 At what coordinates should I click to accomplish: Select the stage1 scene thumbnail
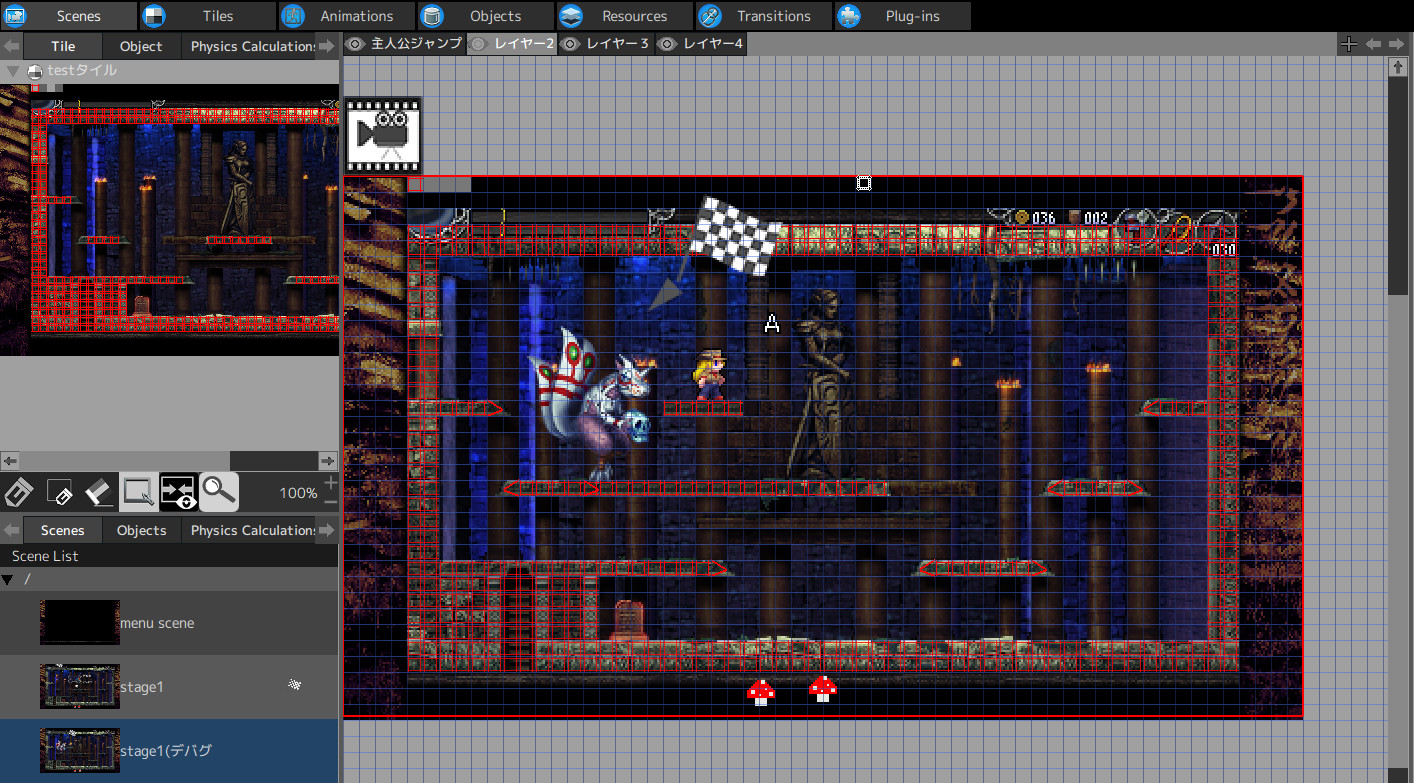click(x=79, y=686)
